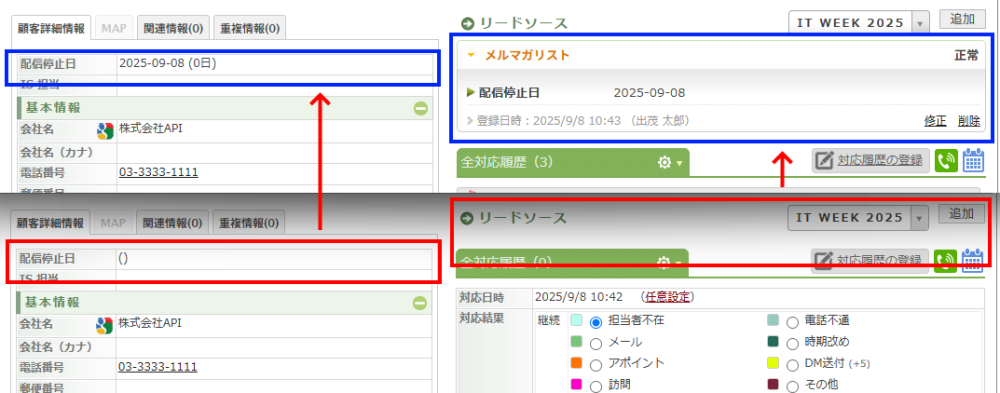Open IT WEEK 2025 dropdown in lower screenshot

click(858, 218)
